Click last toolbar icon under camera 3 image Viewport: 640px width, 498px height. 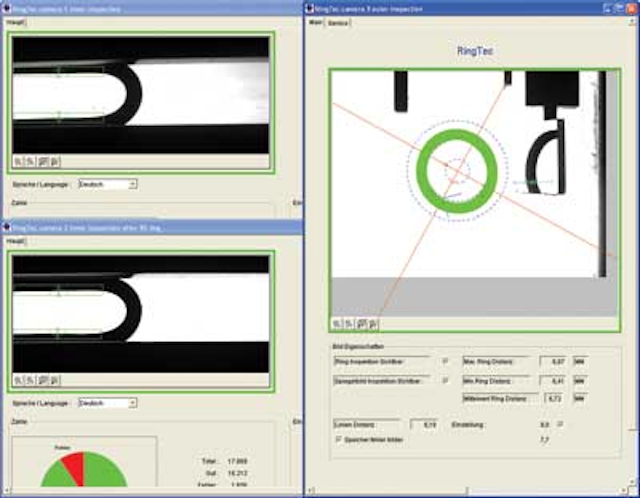click(373, 324)
